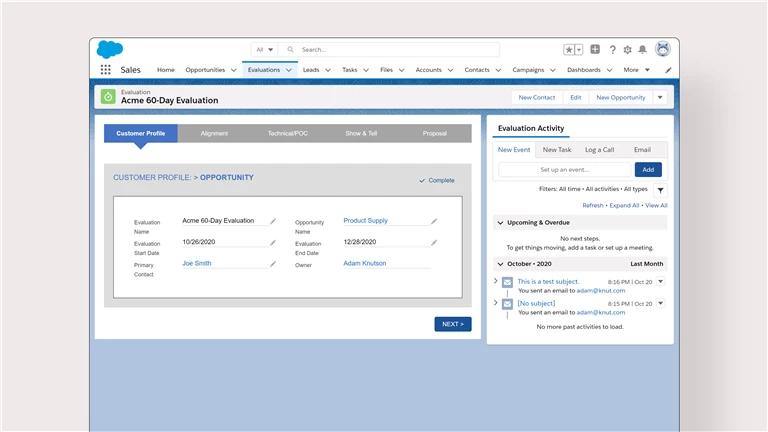768x432 pixels.
Task: Select the Proposal stage
Action: tap(434, 133)
